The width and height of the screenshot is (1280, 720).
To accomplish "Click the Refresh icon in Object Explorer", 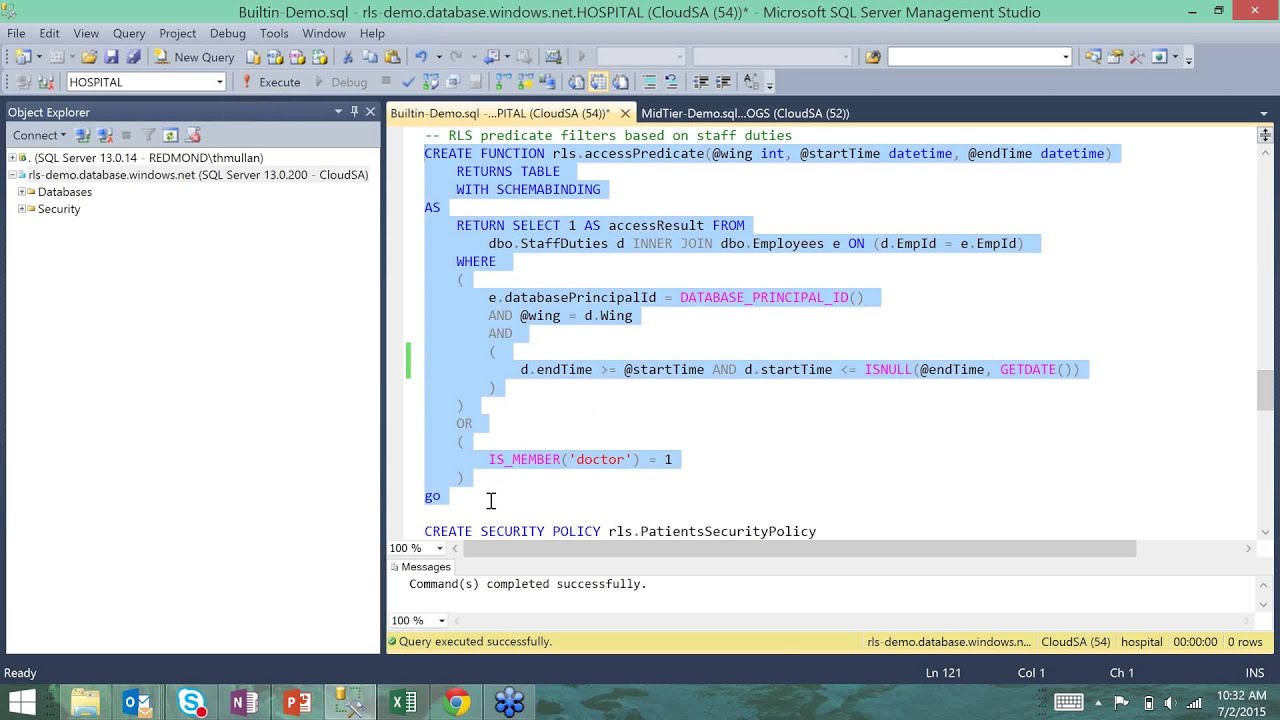I will tap(171, 135).
